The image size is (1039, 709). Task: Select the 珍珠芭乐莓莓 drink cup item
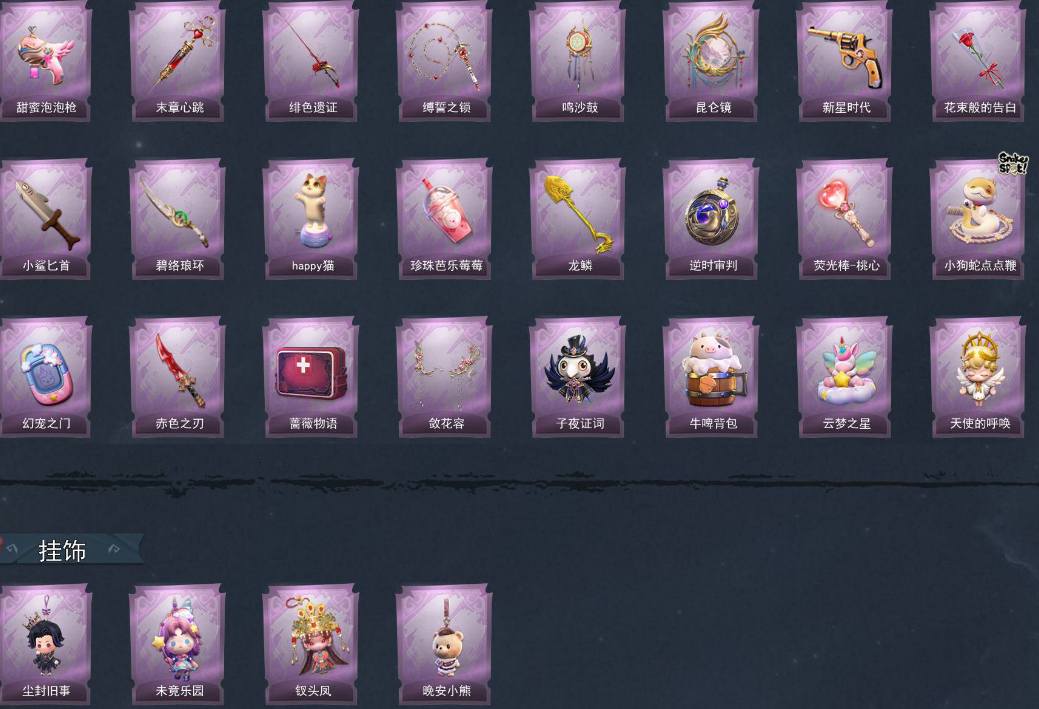[445, 219]
